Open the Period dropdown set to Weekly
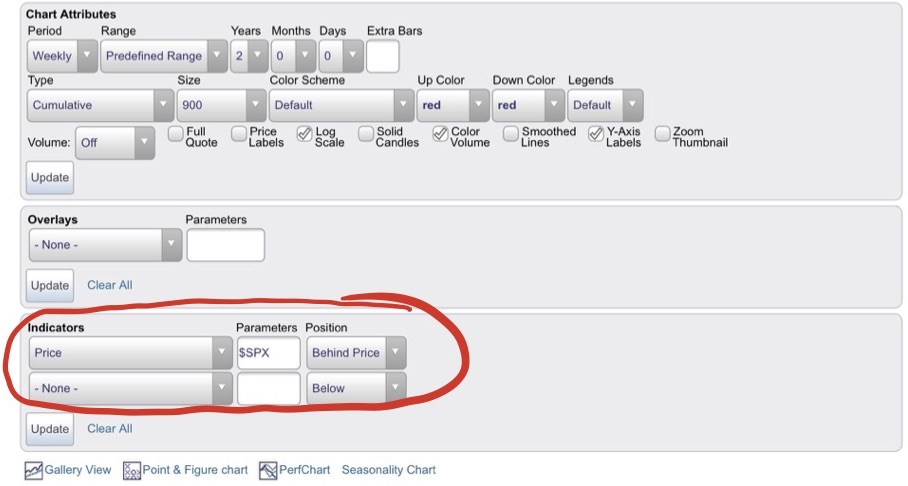The height and width of the screenshot is (486, 908). 62,56
